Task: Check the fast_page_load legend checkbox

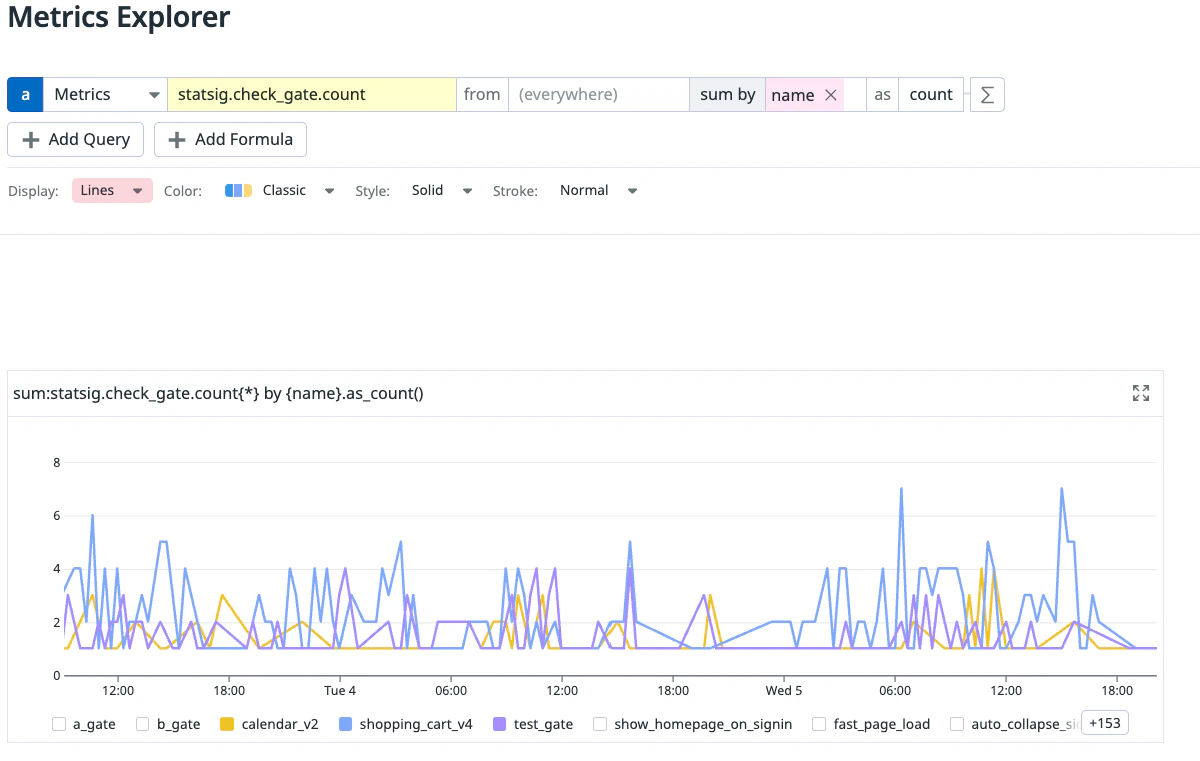Action: (x=819, y=723)
